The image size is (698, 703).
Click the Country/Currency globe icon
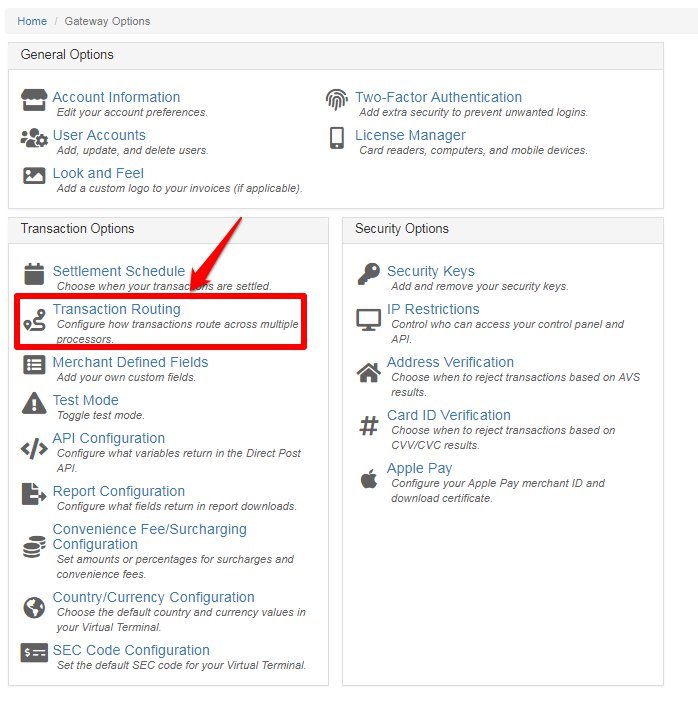[34, 608]
